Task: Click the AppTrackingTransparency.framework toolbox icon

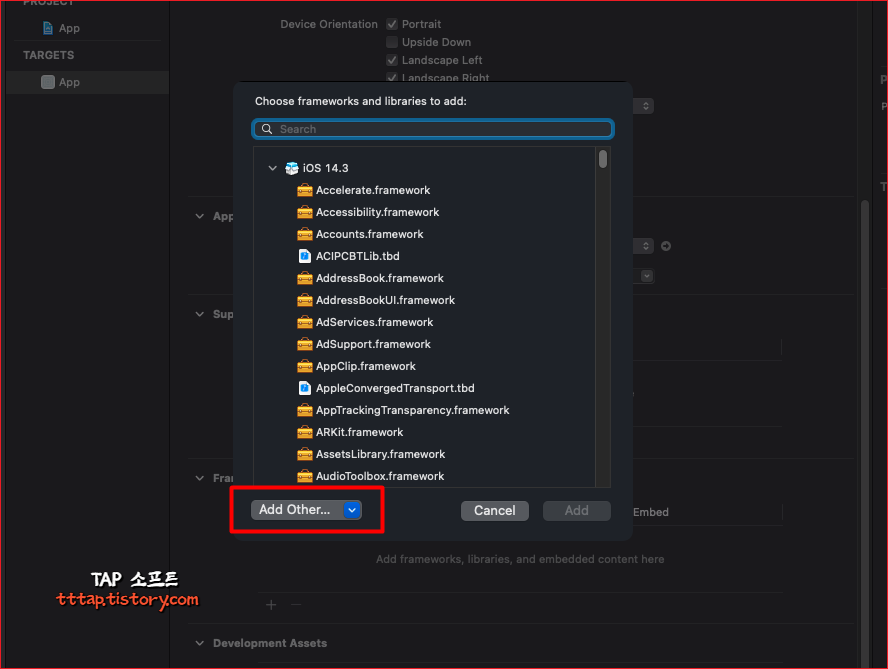Action: tap(305, 410)
